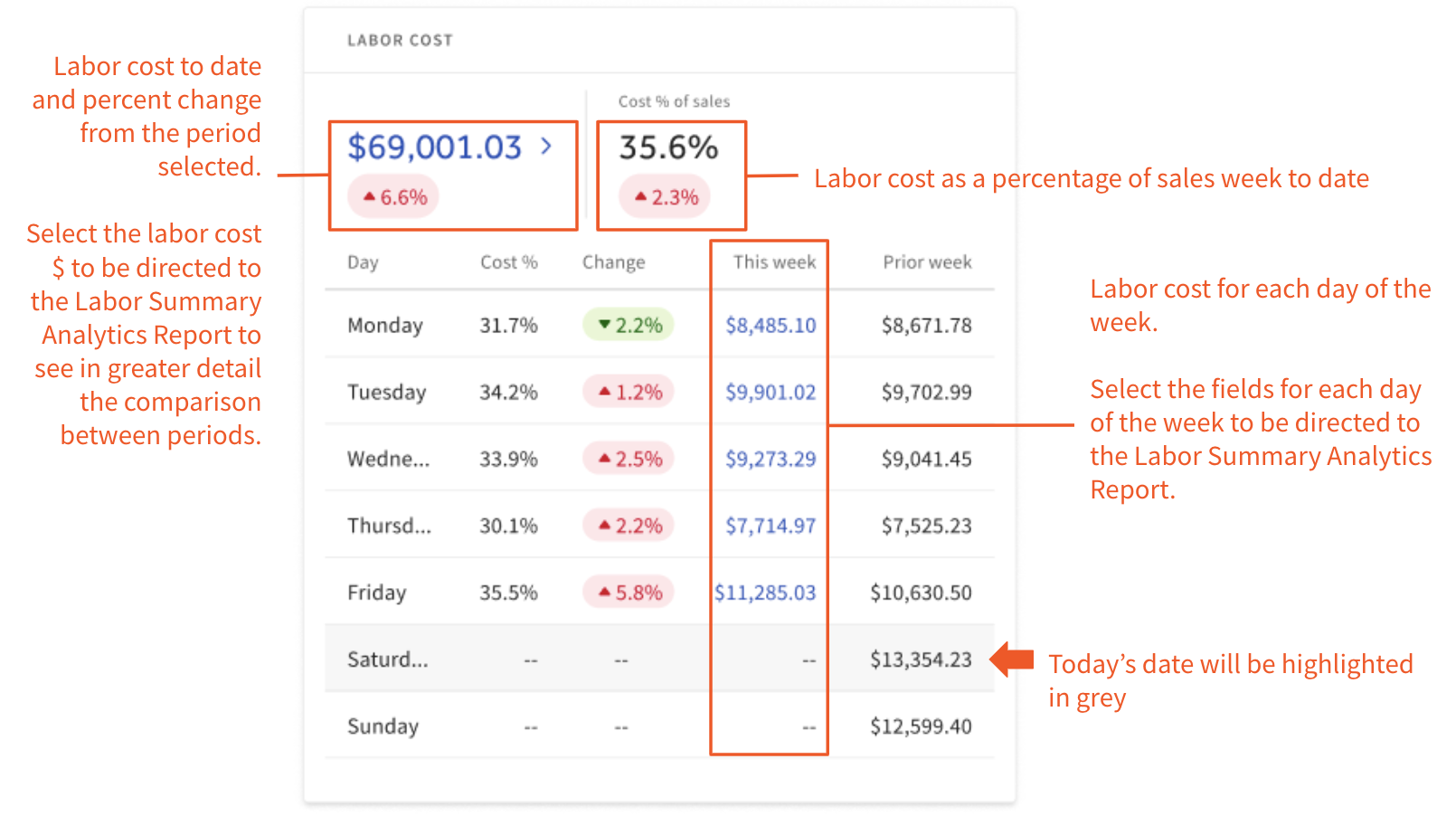
Task: Click Friday's 5.8% increase arrow icon
Action: [605, 592]
